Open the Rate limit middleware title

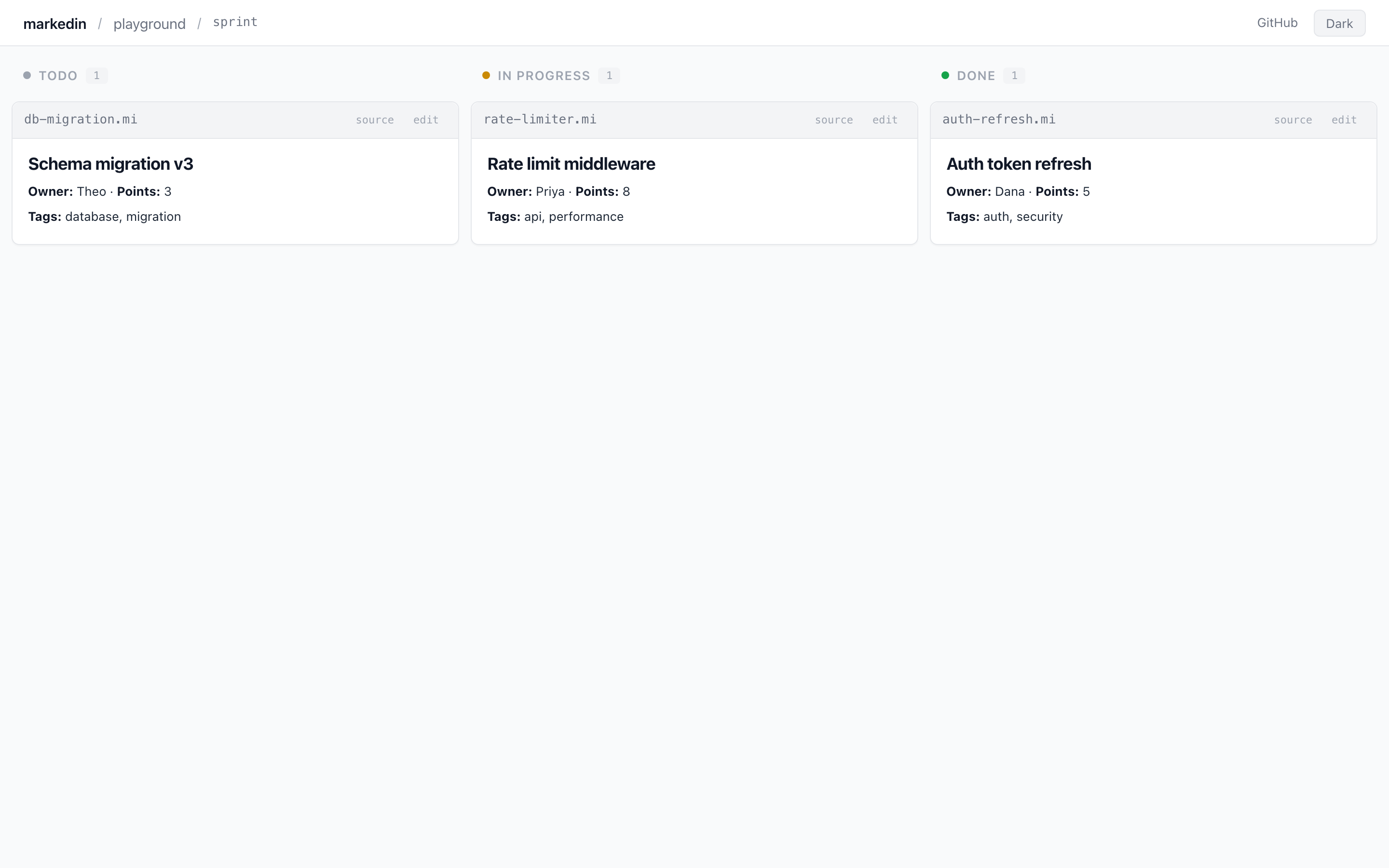tap(571, 164)
